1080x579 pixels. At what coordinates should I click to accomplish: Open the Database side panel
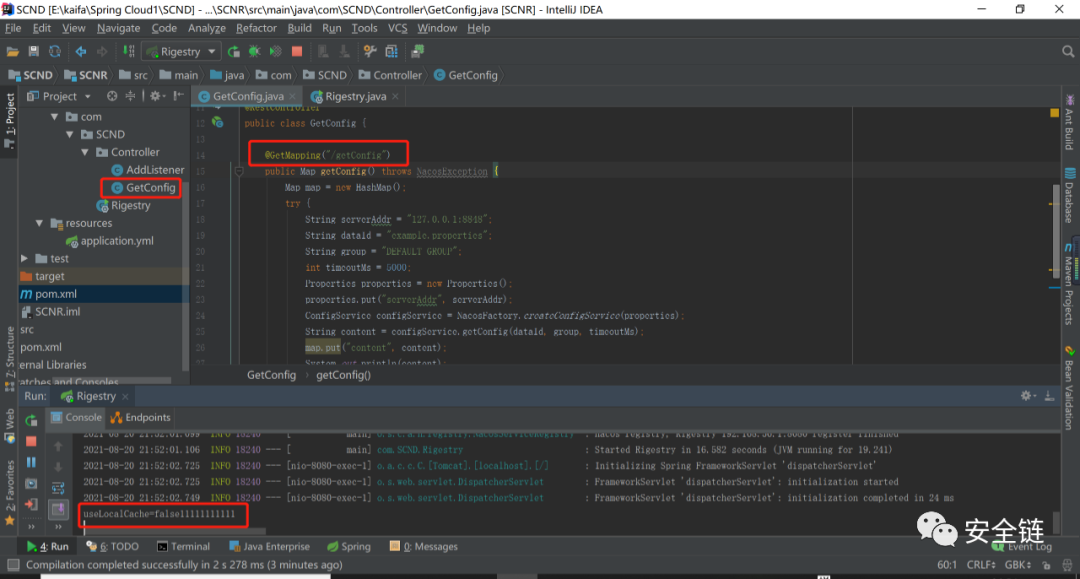pyautogui.click(x=1069, y=196)
